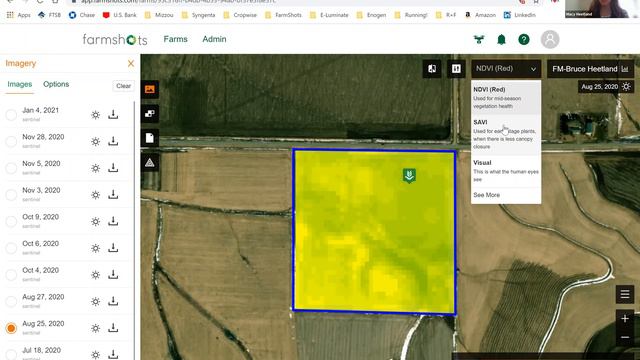Go to farmshots home logo
This screenshot has height=360, width=640.
[x=115, y=40]
